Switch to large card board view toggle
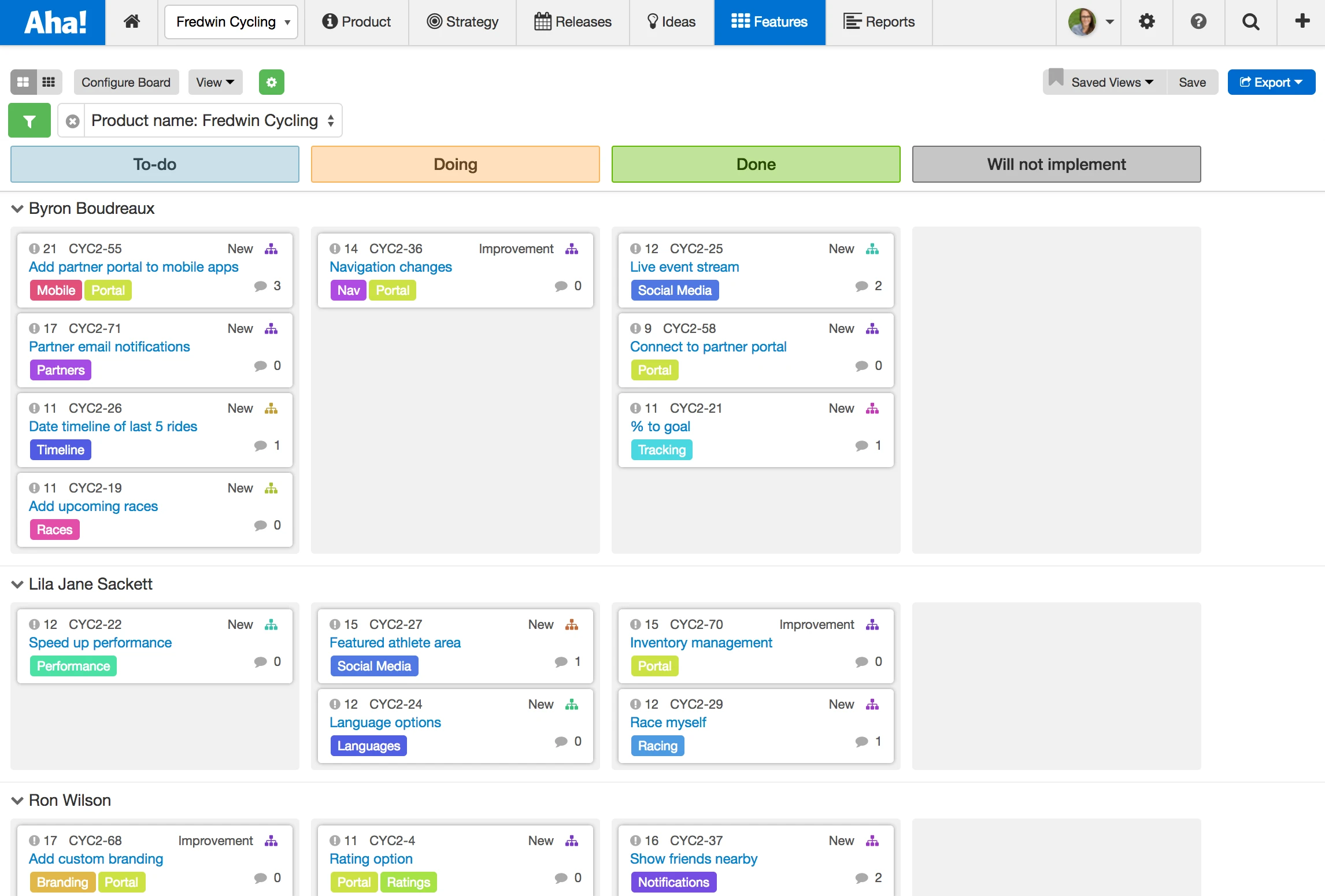The width and height of the screenshot is (1325, 896). [23, 82]
